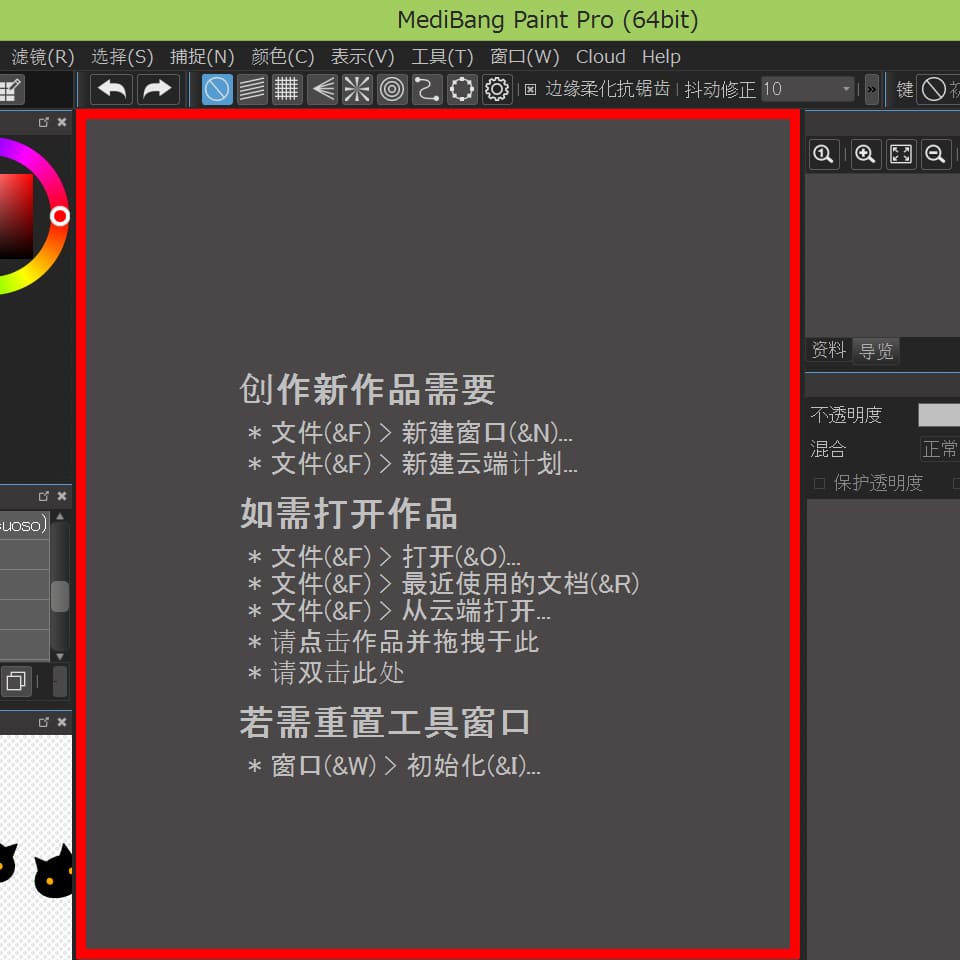Viewport: 960px width, 960px height.
Task: Open the 滤镜(R) menu
Action: pyautogui.click(x=43, y=57)
